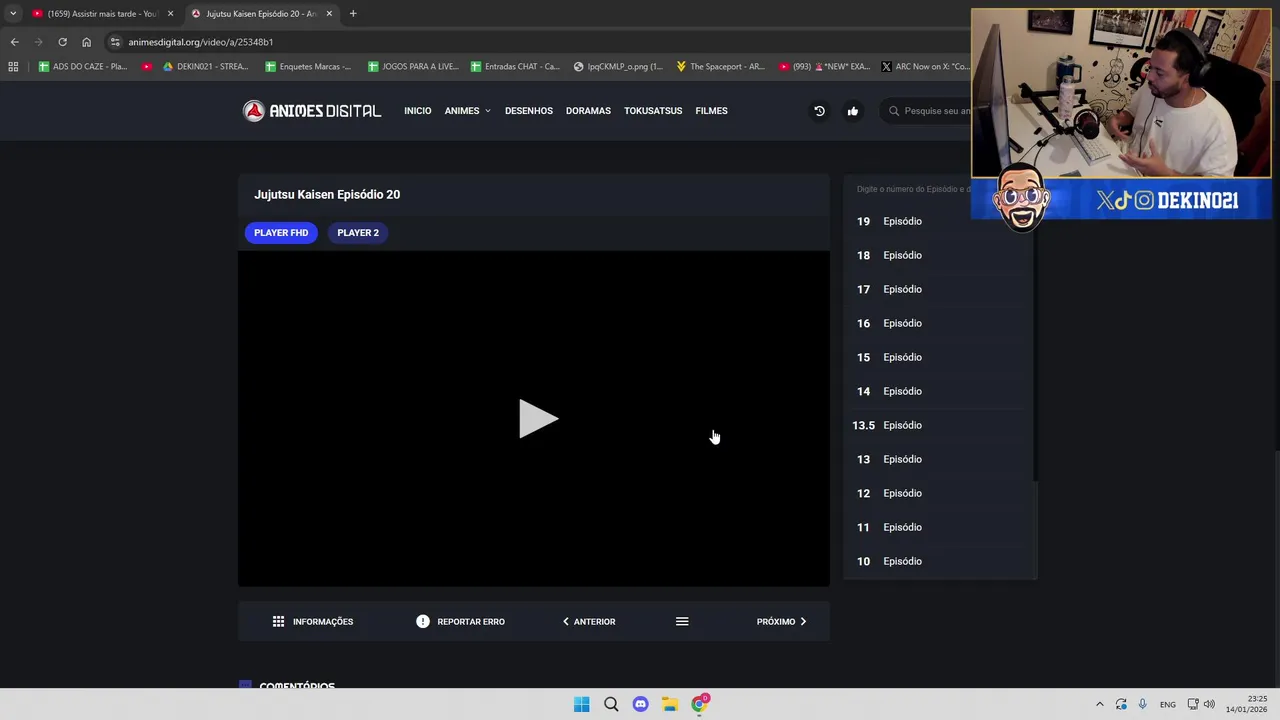The width and height of the screenshot is (1280, 720).
Task: Go to PRÓXIMO episode
Action: point(782,622)
